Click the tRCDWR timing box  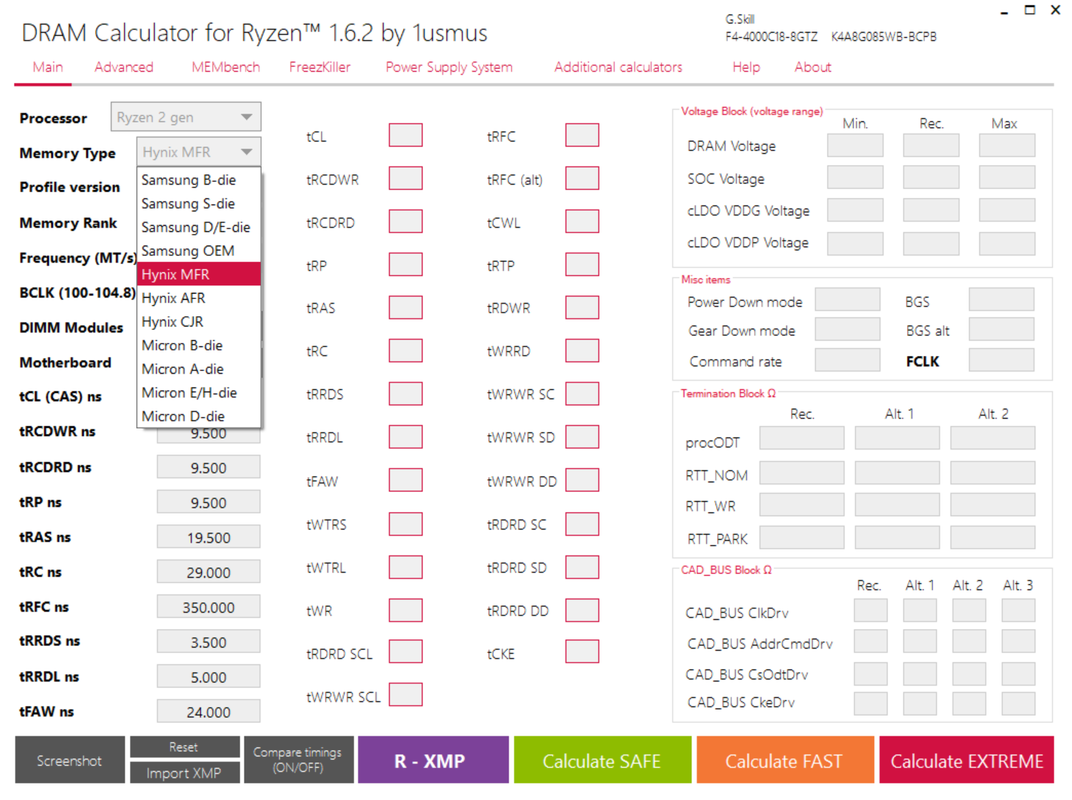click(405, 178)
